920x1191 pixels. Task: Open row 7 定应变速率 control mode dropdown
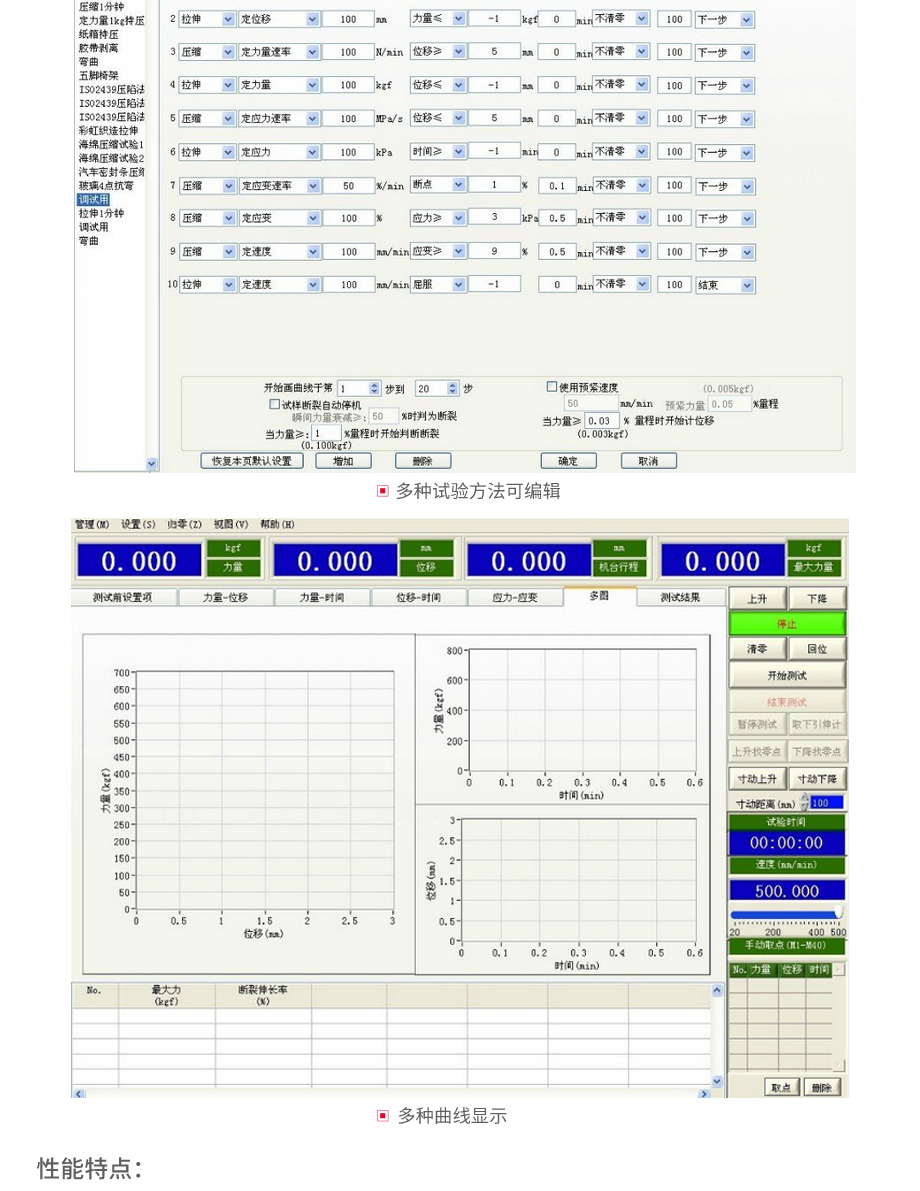tap(312, 186)
